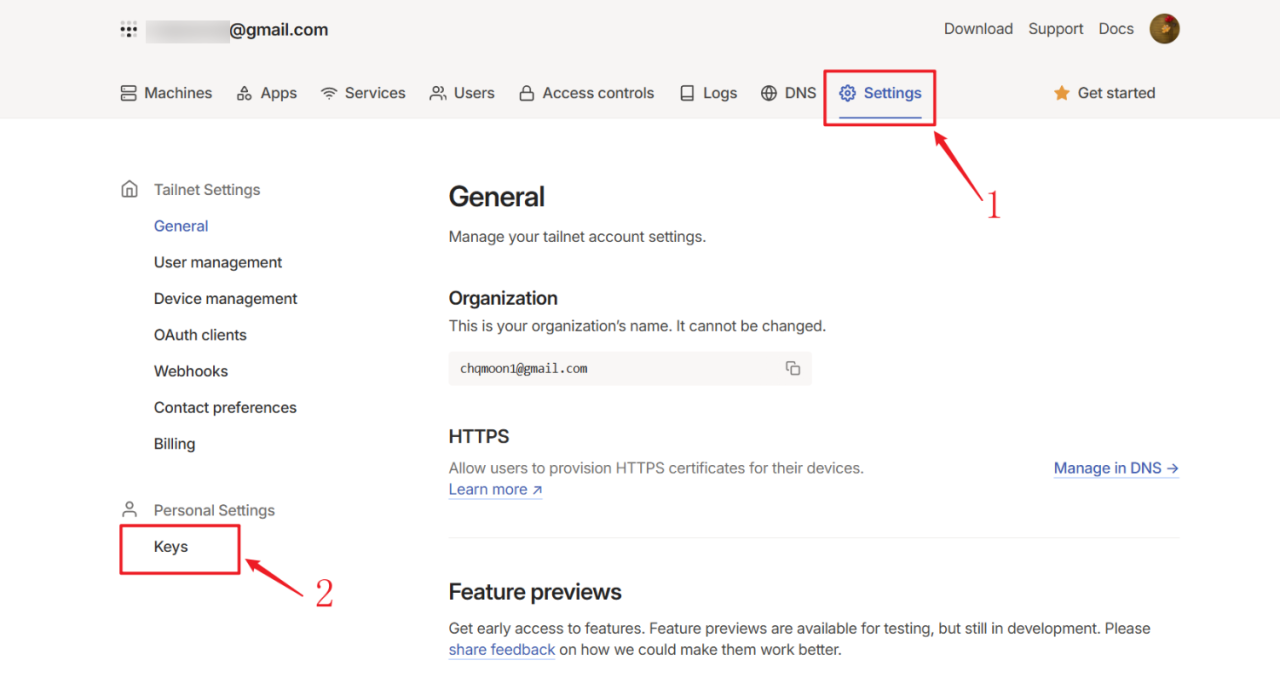Click the Manage in DNS link
Image resolution: width=1280 pixels, height=689 pixels.
pos(1116,468)
